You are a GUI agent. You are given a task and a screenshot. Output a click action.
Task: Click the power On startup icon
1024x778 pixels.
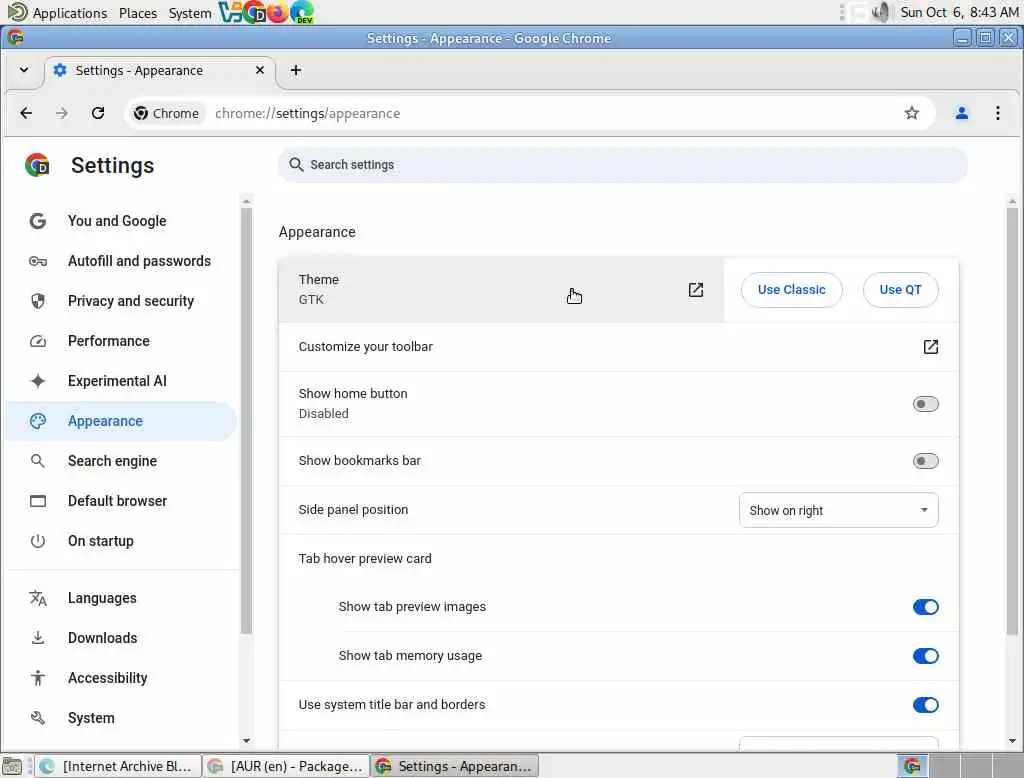(x=38, y=541)
